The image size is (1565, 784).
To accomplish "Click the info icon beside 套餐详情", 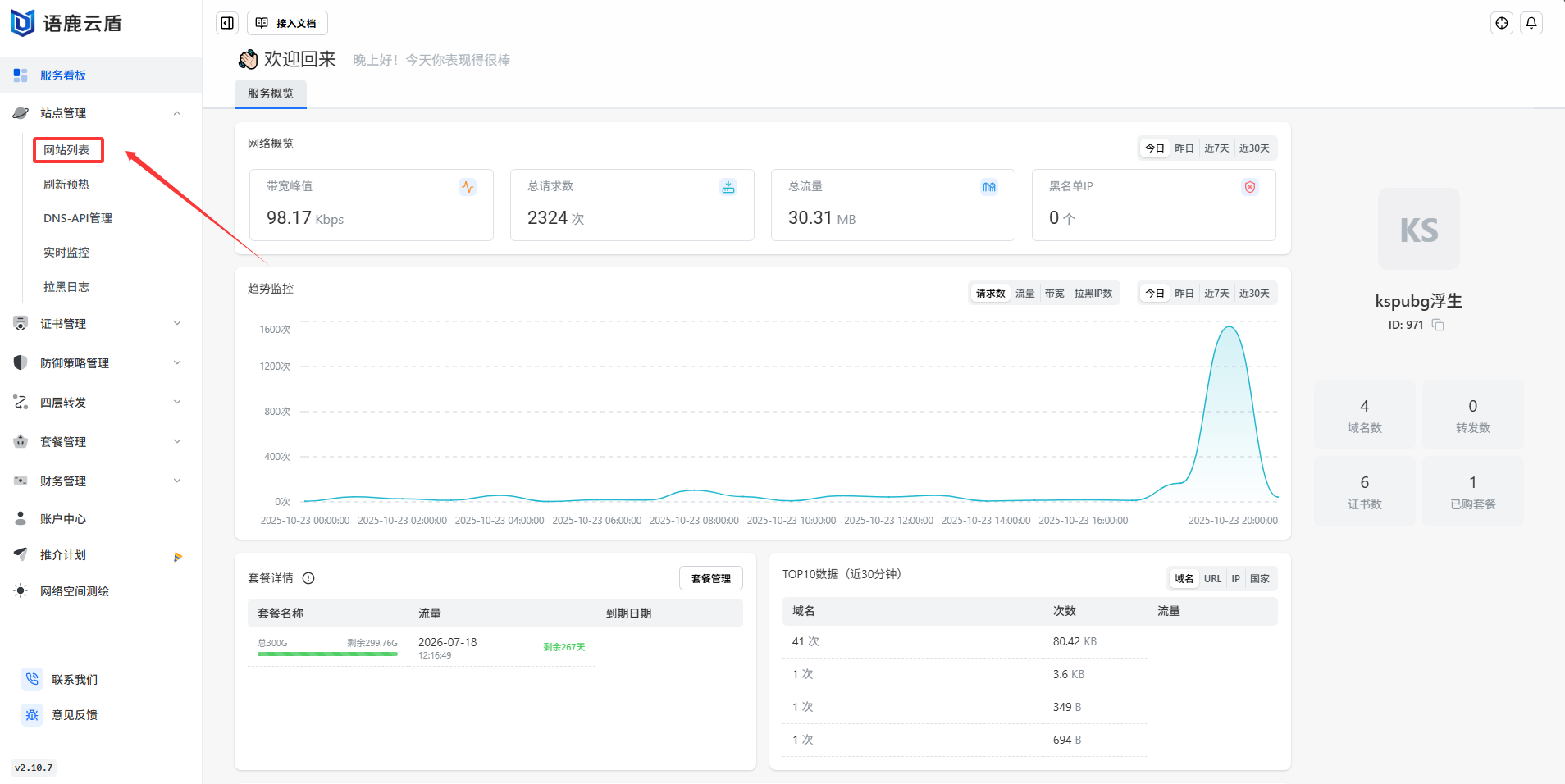I will tap(308, 578).
